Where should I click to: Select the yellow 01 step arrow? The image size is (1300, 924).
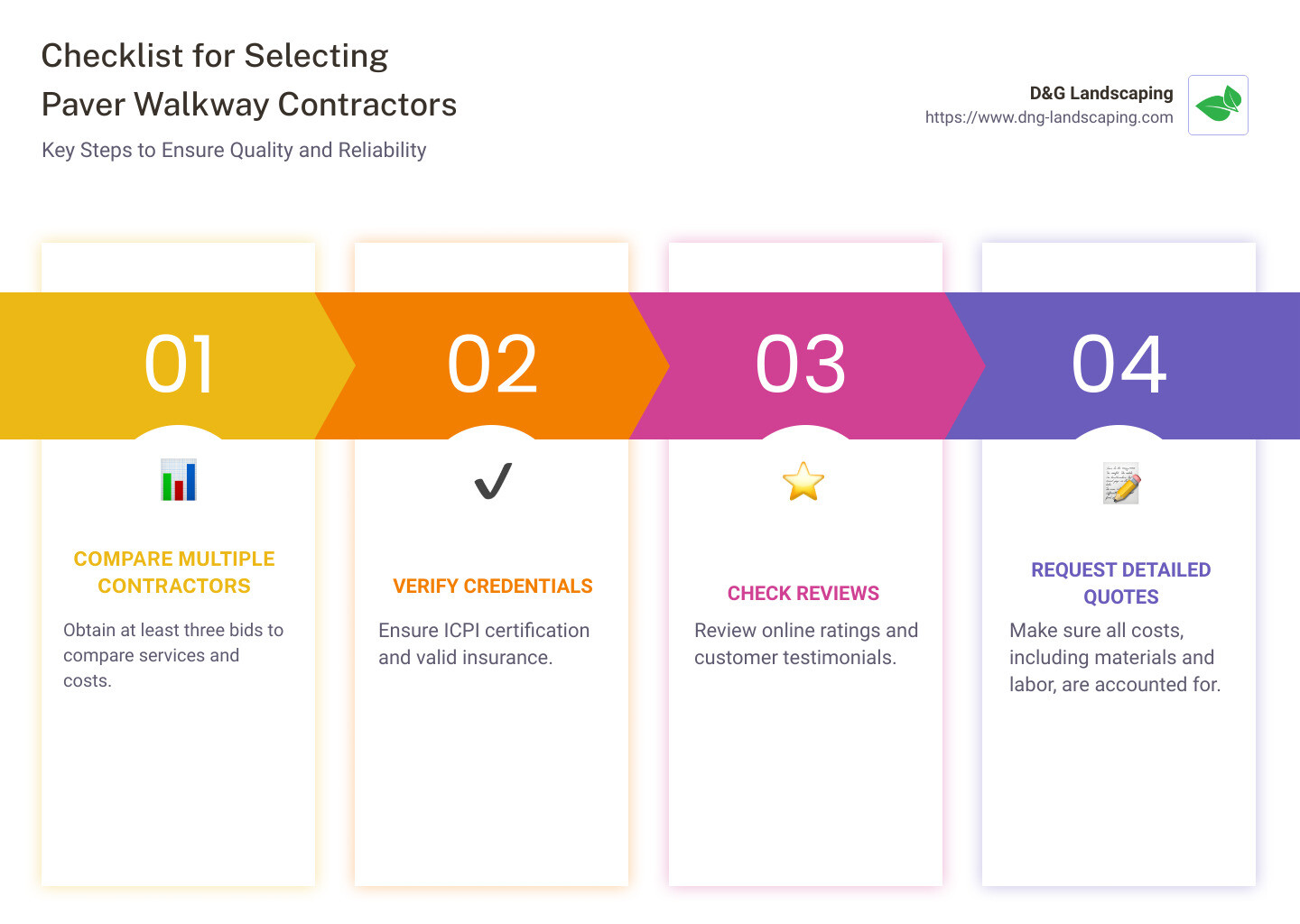[x=178, y=365]
